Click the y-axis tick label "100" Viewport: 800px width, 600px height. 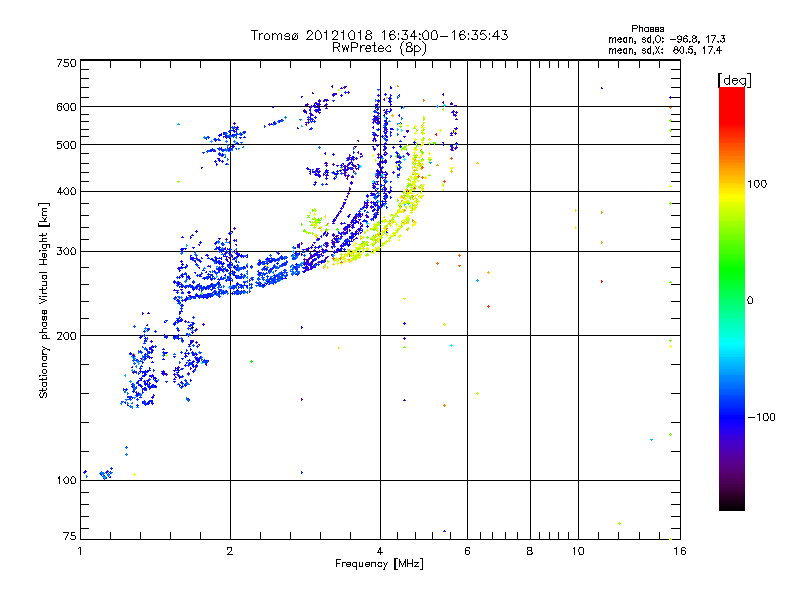point(66,481)
